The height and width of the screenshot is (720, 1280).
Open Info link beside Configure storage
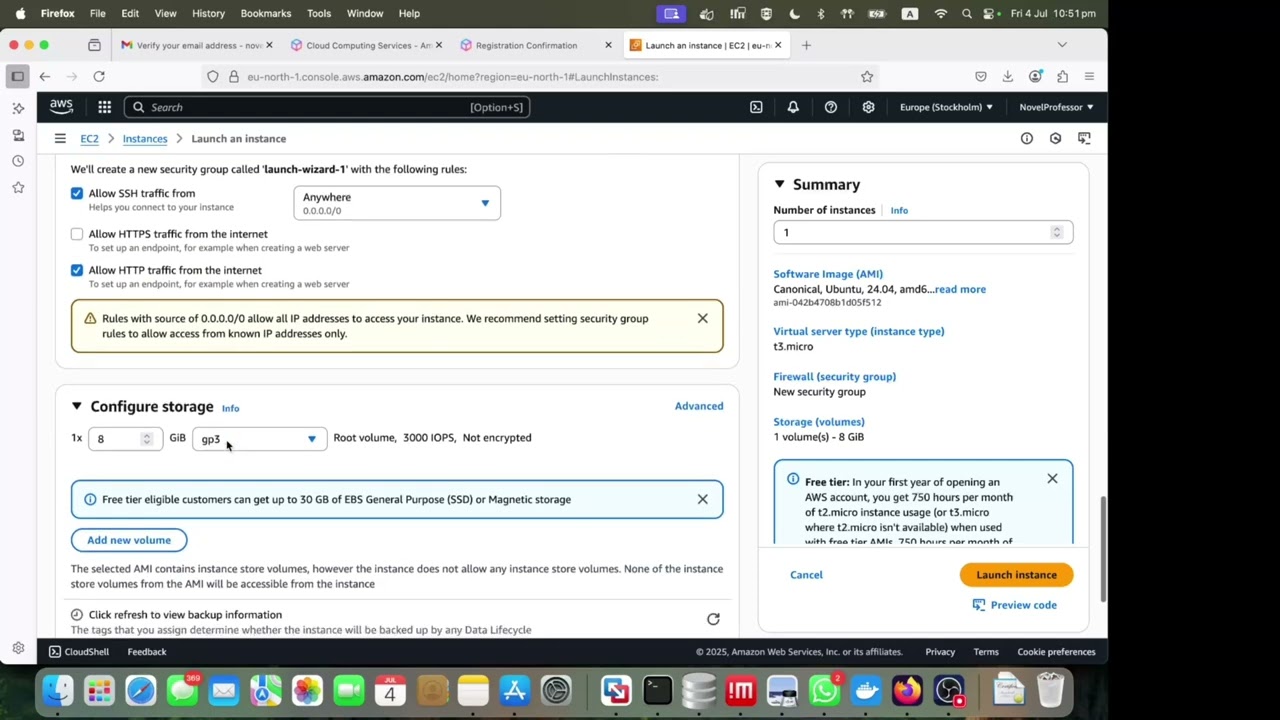coord(230,408)
